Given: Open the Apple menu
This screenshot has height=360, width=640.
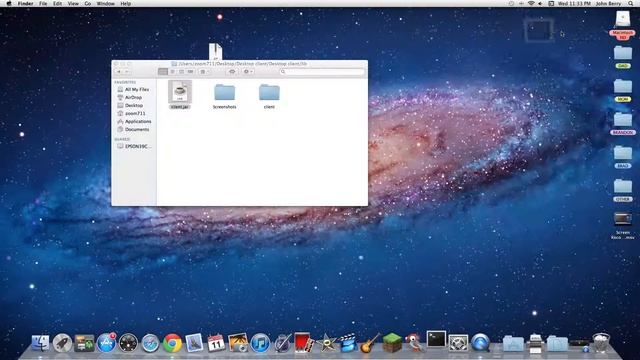Looking at the screenshot, I should click(9, 3).
